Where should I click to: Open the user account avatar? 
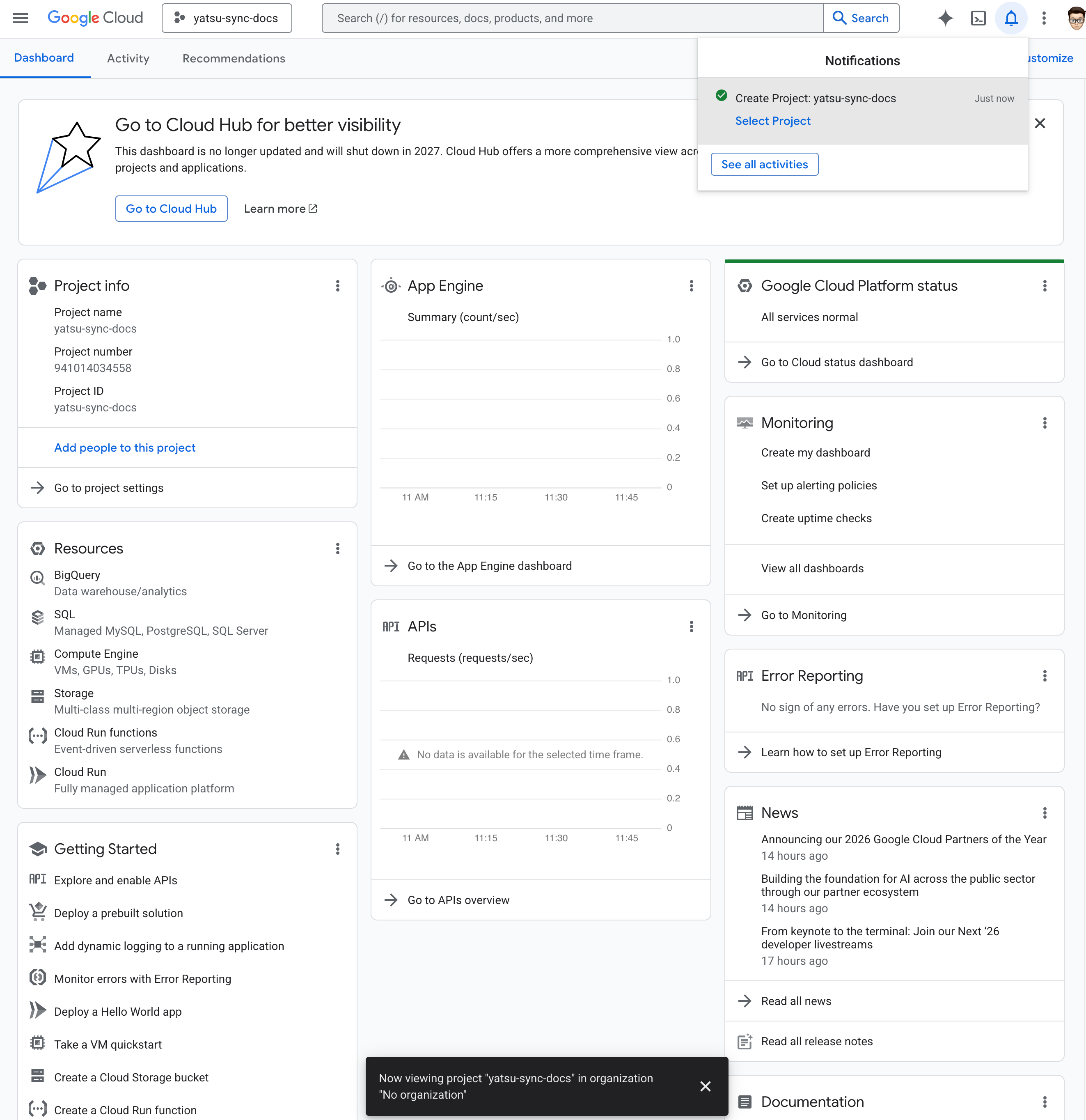click(1075, 18)
